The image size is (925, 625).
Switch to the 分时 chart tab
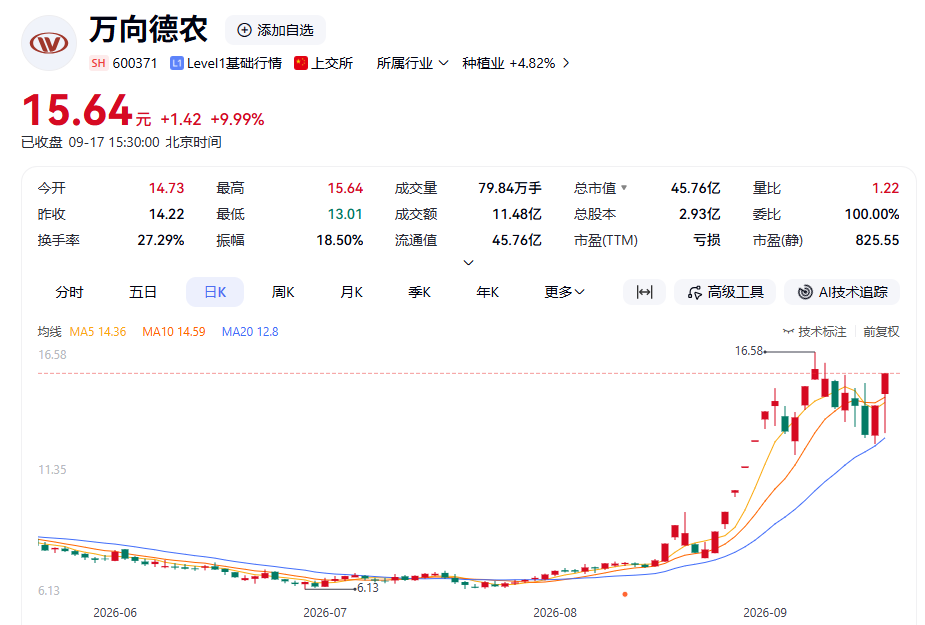[x=70, y=292]
